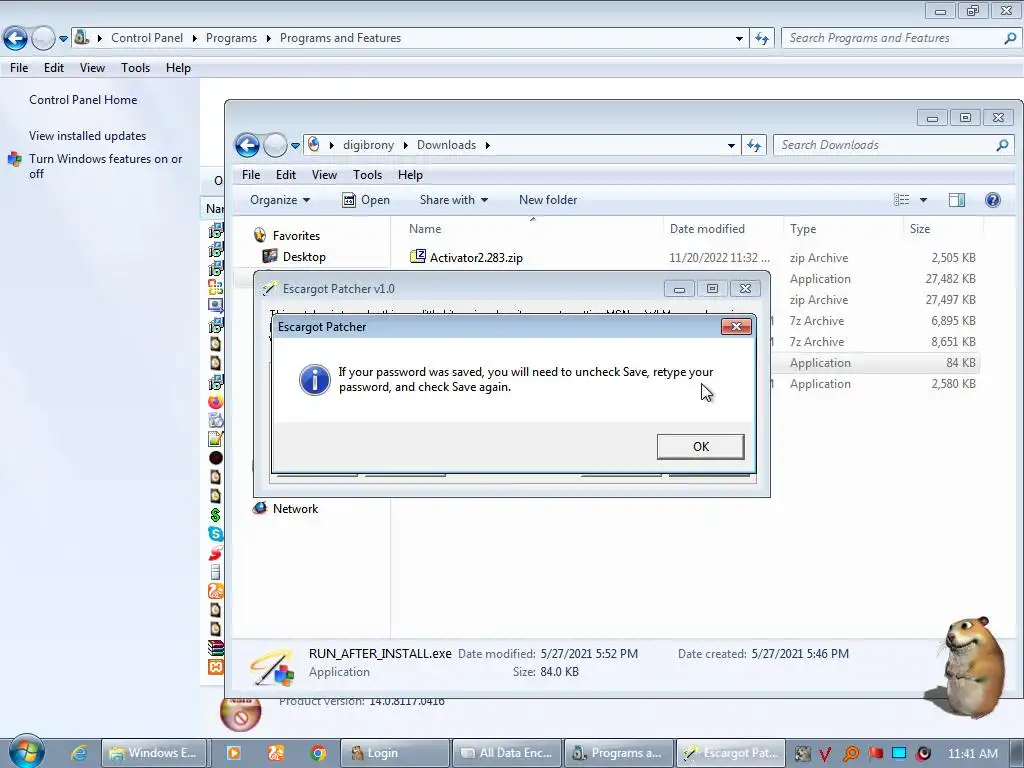Viewport: 1024px width, 768px height.
Task: Click the orange magnifier tray icon
Action: pos(850,754)
